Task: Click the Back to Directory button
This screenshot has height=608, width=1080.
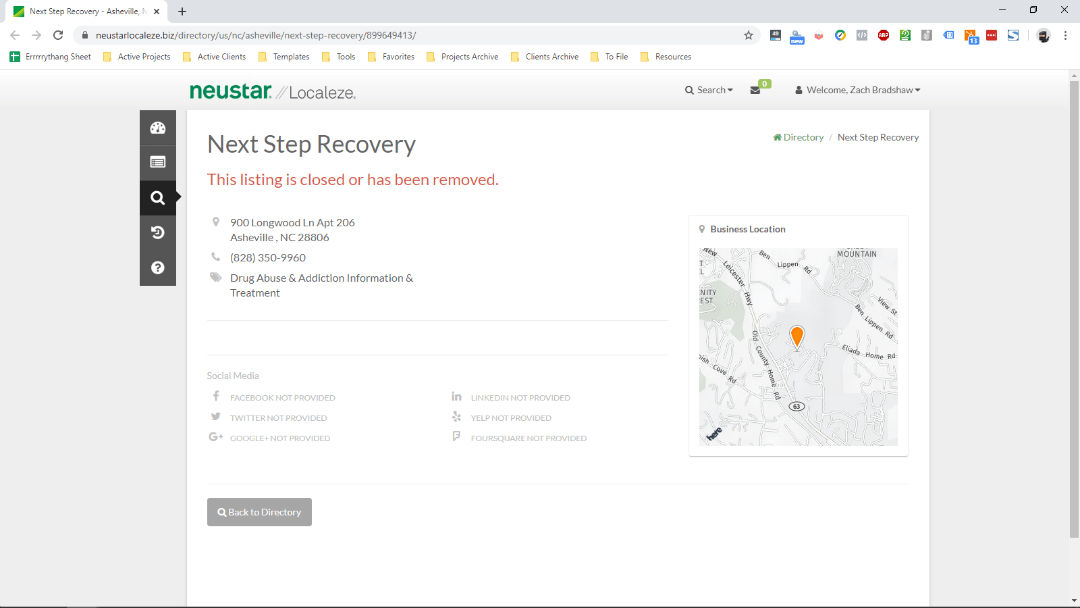Action: [259, 512]
